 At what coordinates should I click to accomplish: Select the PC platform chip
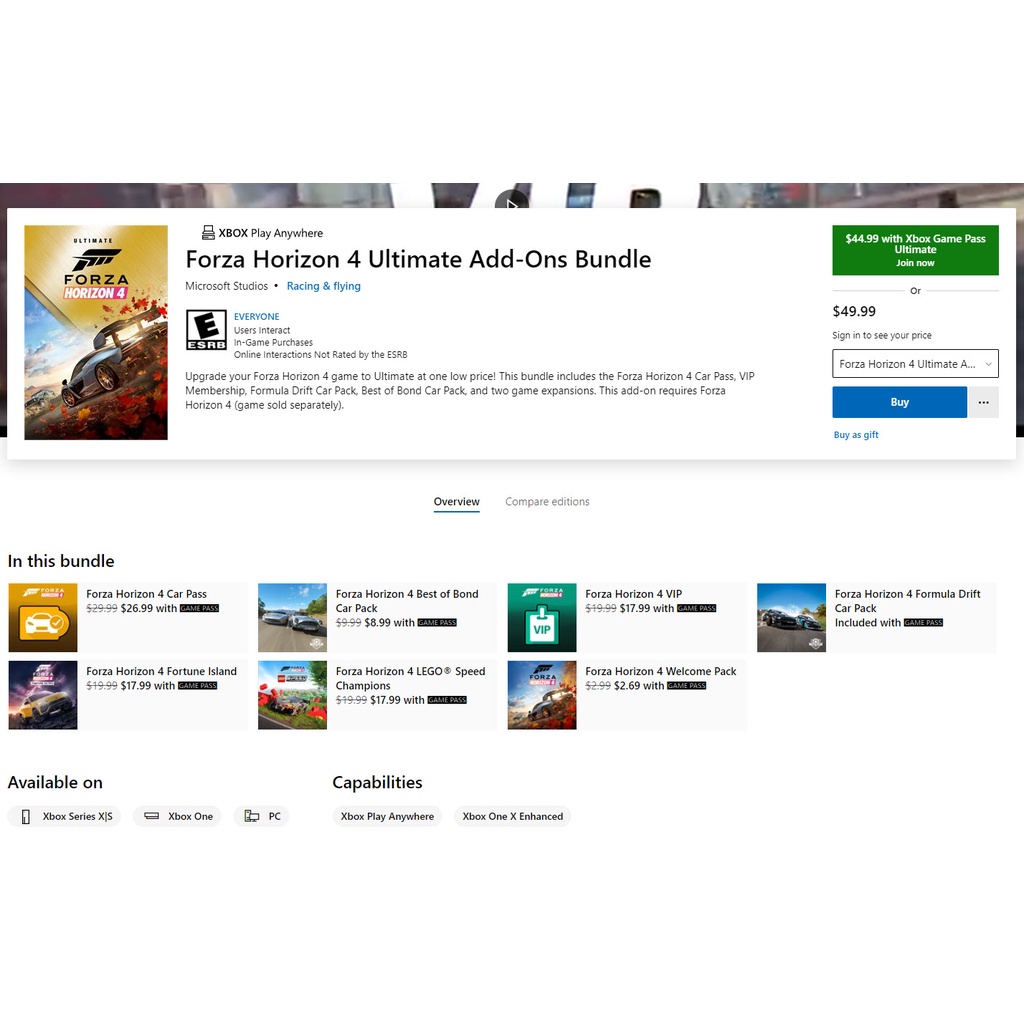(x=261, y=816)
